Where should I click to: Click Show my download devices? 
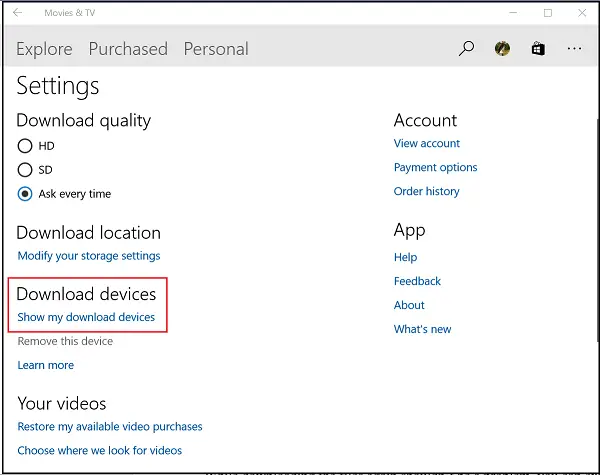86,317
